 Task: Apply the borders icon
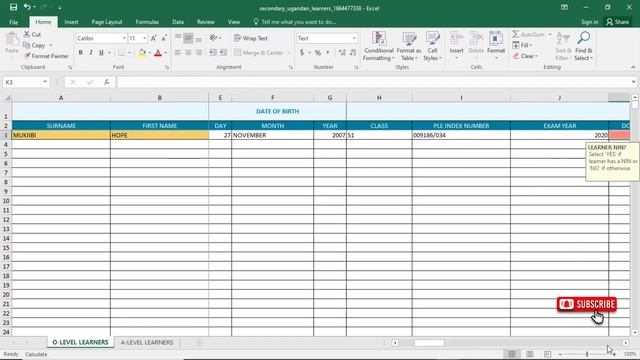121,53
